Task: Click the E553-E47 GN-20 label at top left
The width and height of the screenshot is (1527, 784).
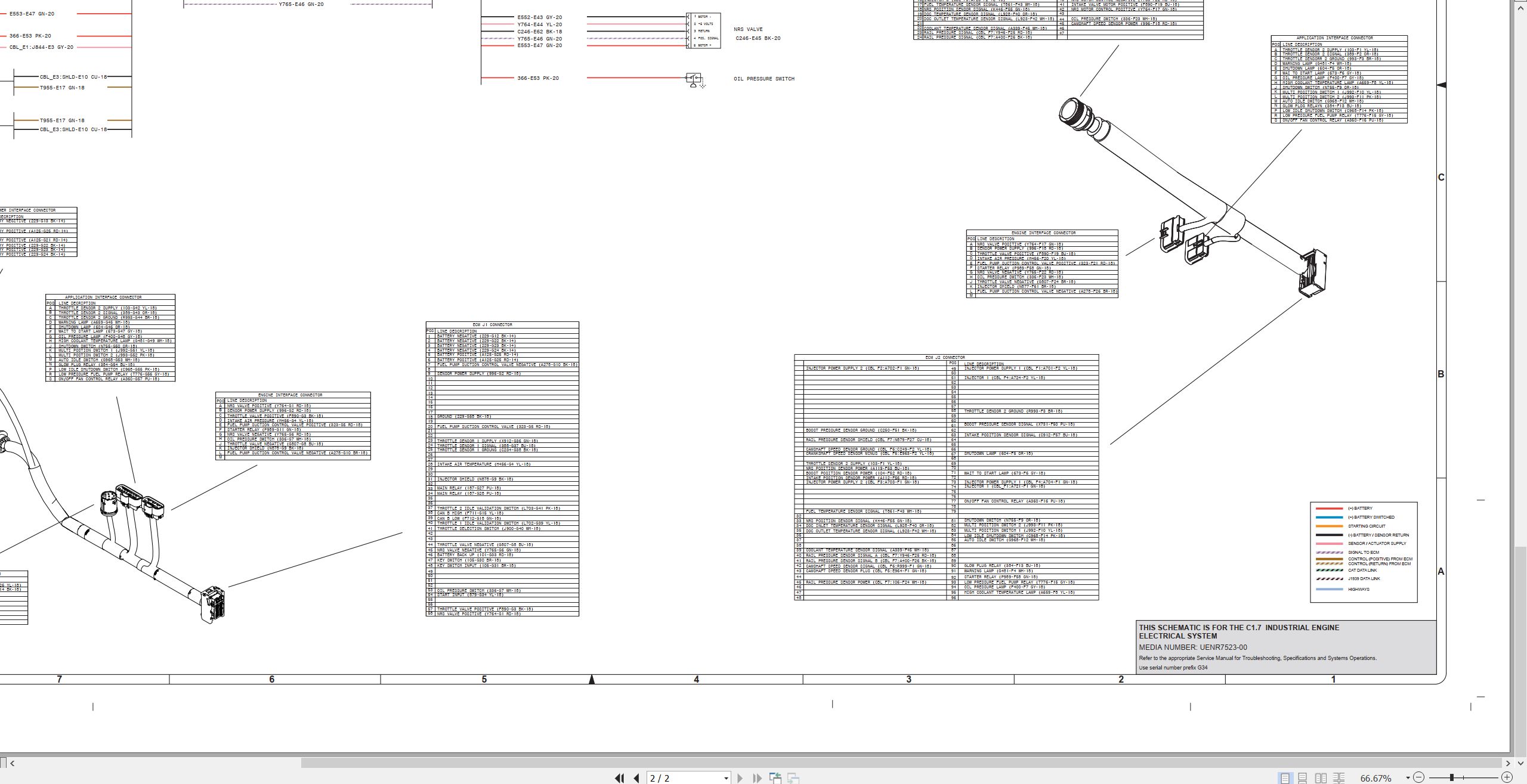Action: coord(32,14)
